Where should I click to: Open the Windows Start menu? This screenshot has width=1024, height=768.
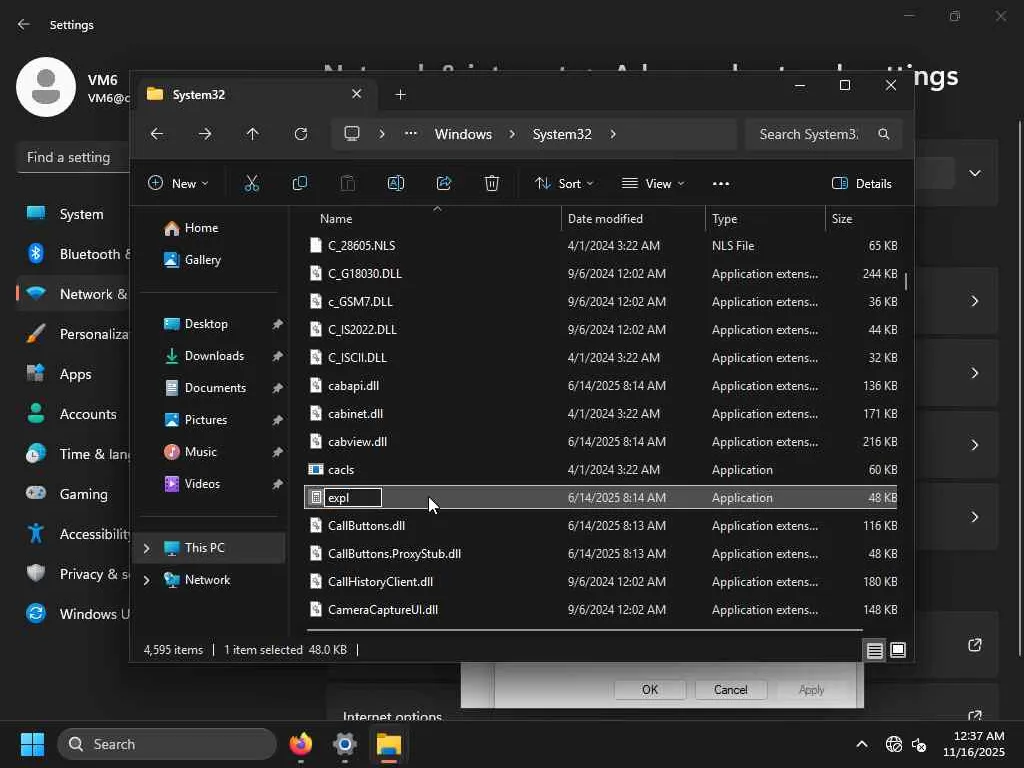coord(32,744)
